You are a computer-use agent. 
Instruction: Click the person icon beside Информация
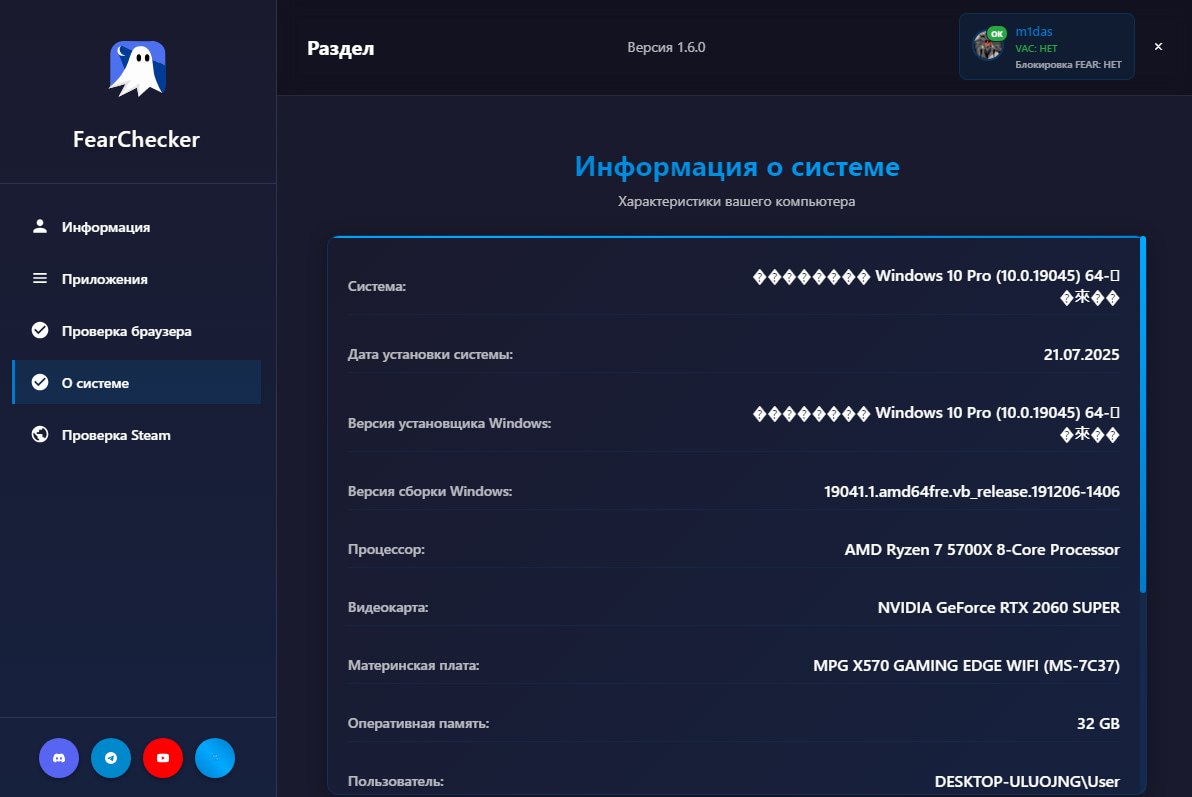pos(40,226)
